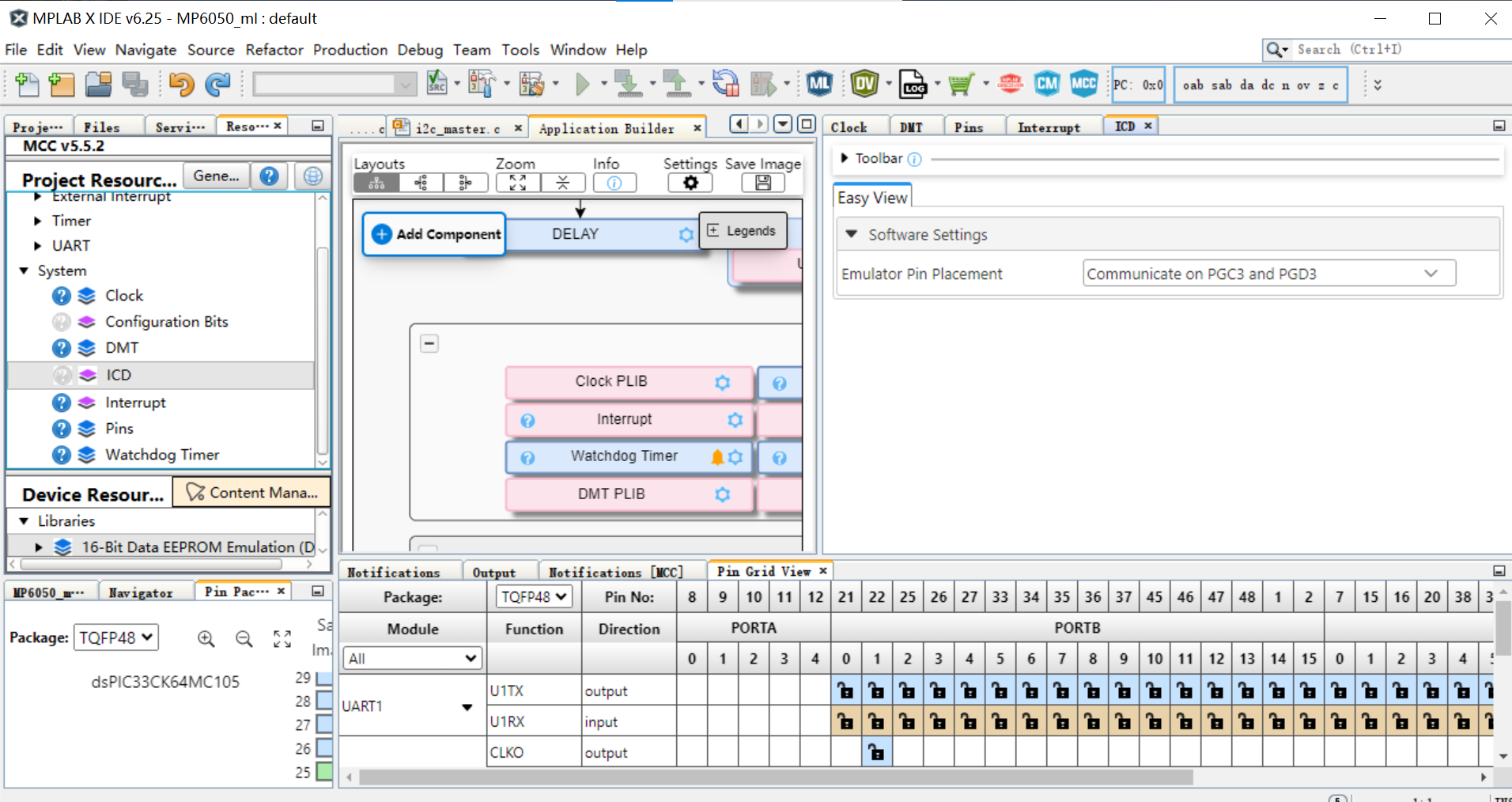Screen dimensions: 1512x802
Task: Click the MCC Code Configurator icon
Action: [1083, 83]
